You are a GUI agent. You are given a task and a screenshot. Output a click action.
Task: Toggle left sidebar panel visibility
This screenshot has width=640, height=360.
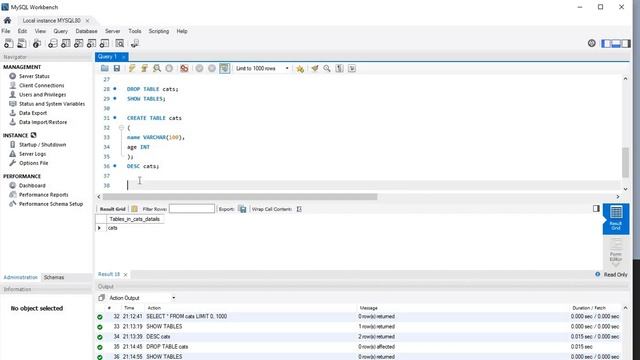(x=606, y=43)
